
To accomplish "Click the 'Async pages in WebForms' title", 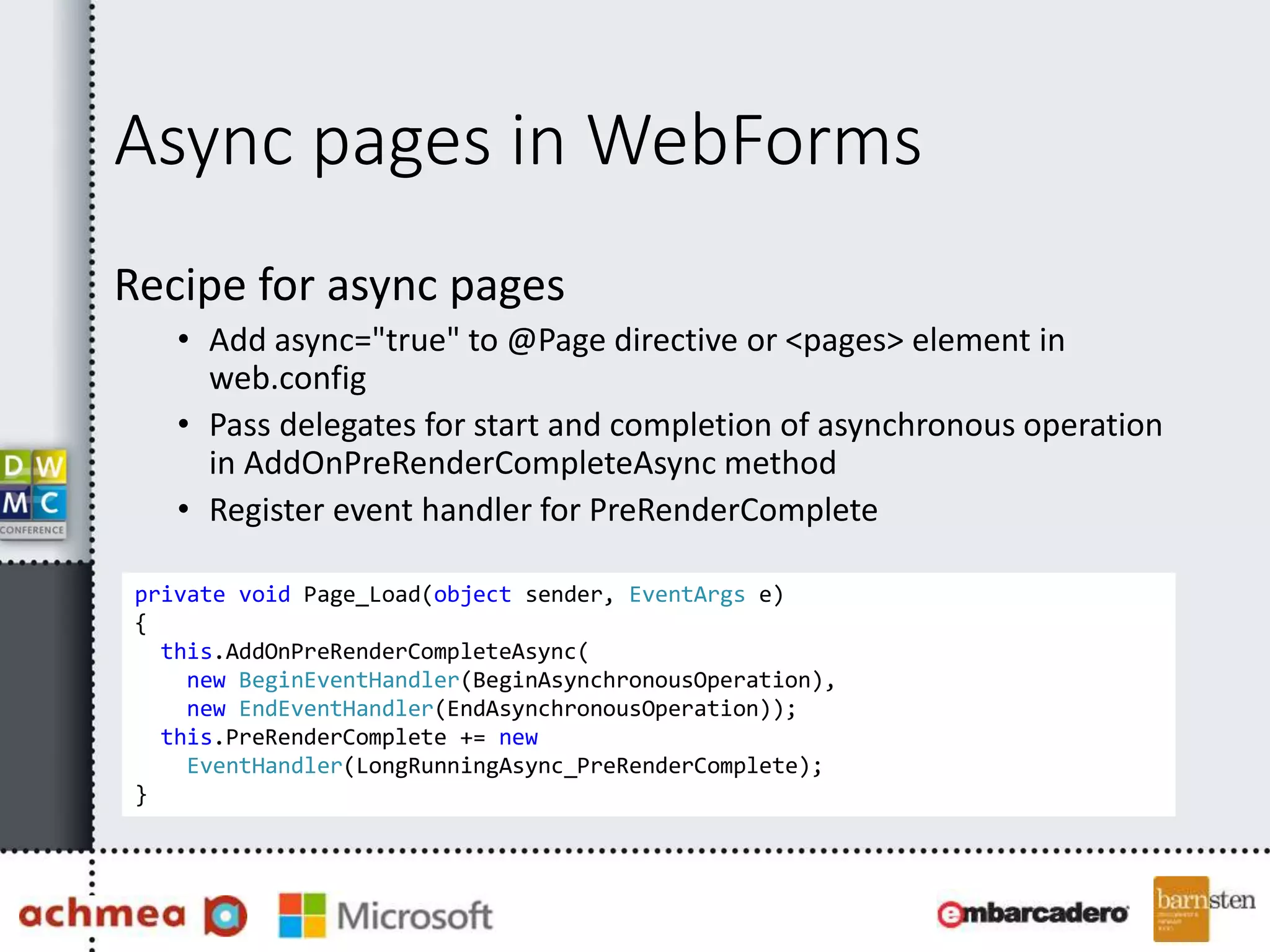I will (518, 141).
